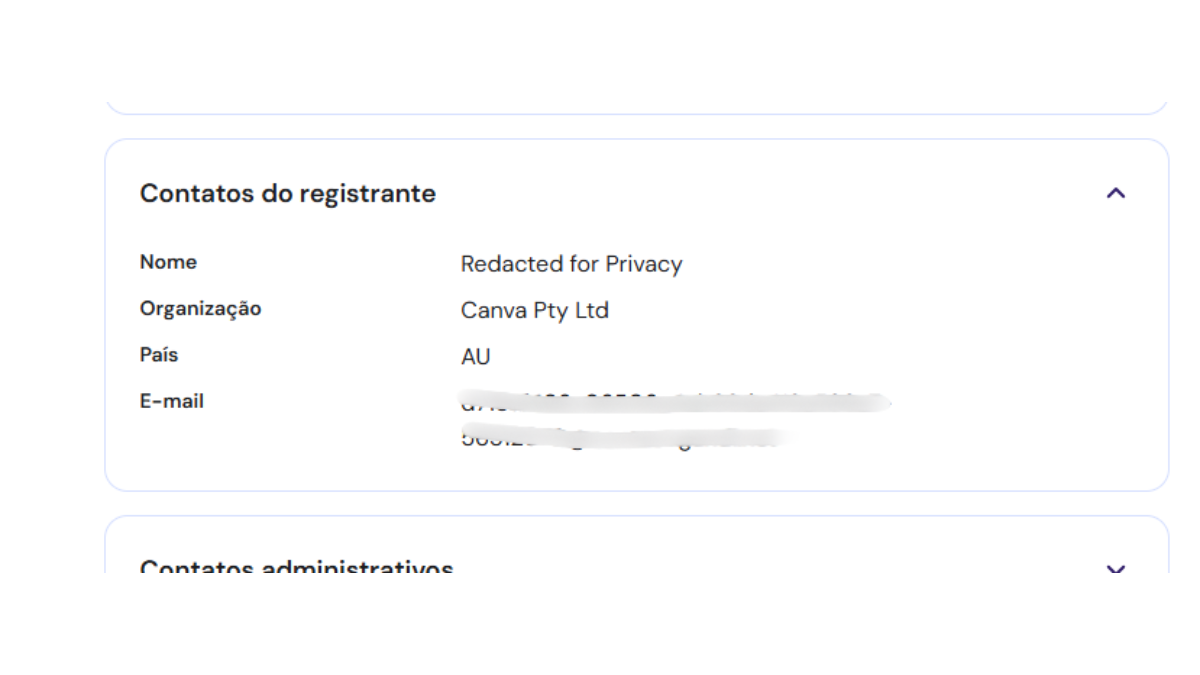
Task: Click the second blurred e-mail line
Action: [x=620, y=437]
